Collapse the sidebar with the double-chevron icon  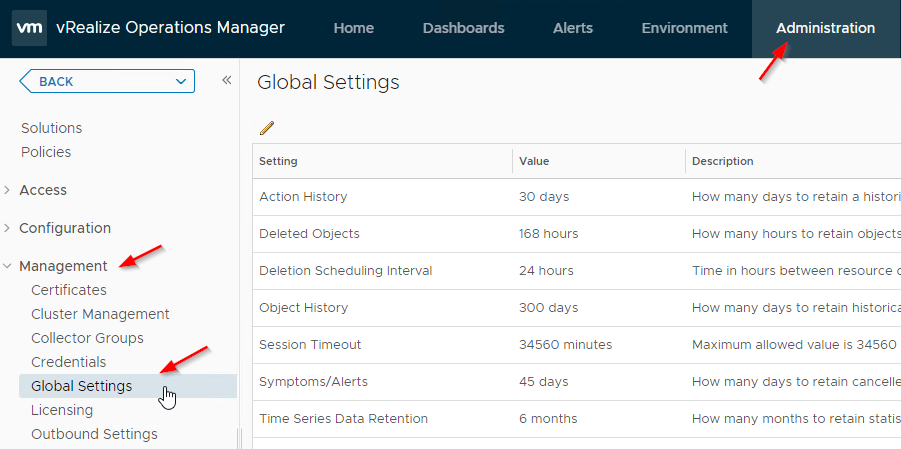point(226,80)
